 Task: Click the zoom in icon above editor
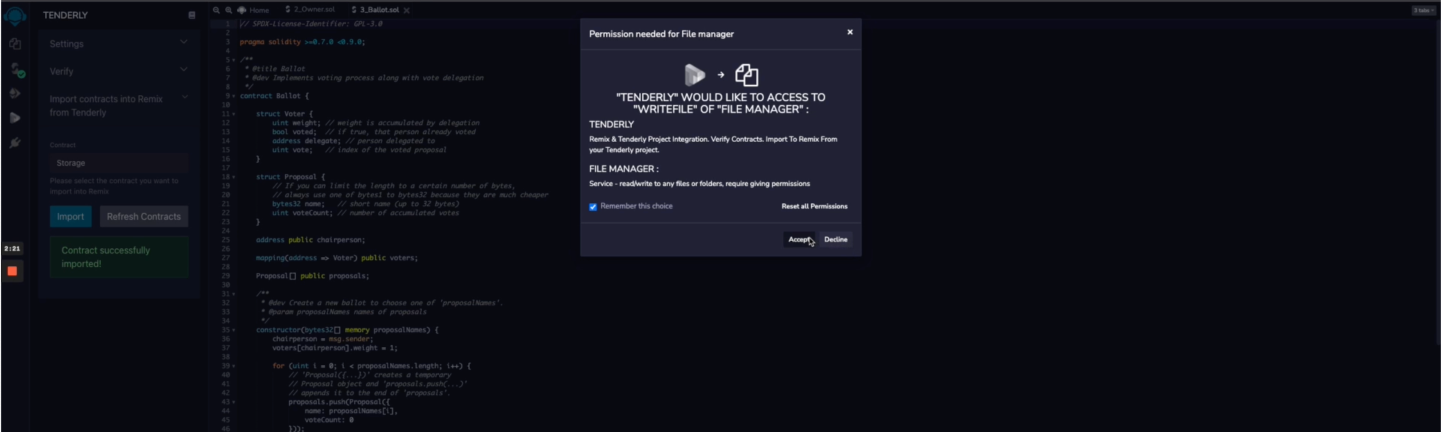228,9
